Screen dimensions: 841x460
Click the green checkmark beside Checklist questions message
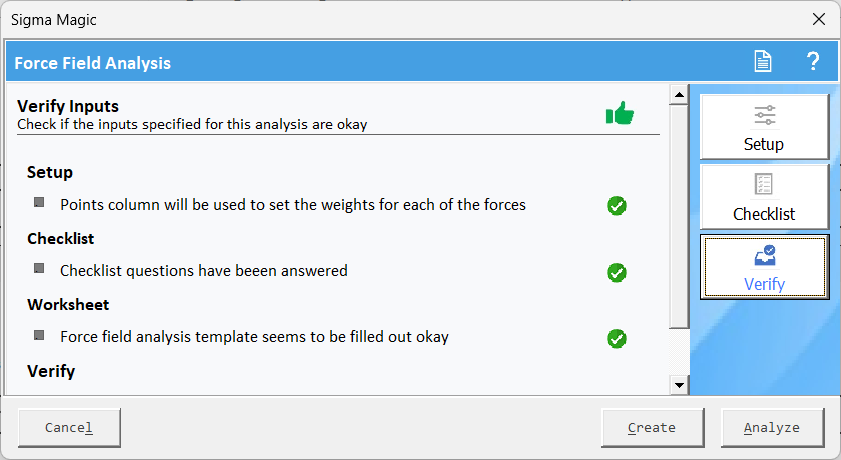[617, 272]
